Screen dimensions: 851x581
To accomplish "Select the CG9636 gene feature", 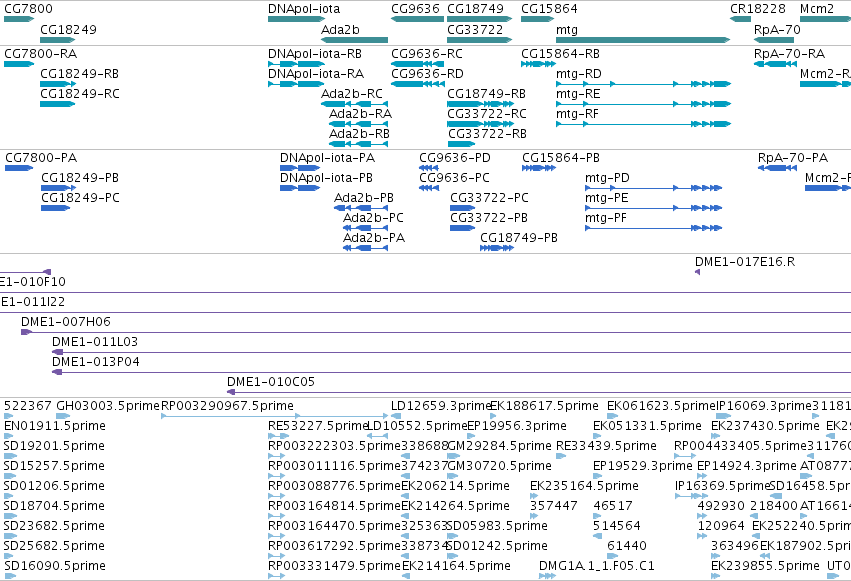I will (x=417, y=19).
